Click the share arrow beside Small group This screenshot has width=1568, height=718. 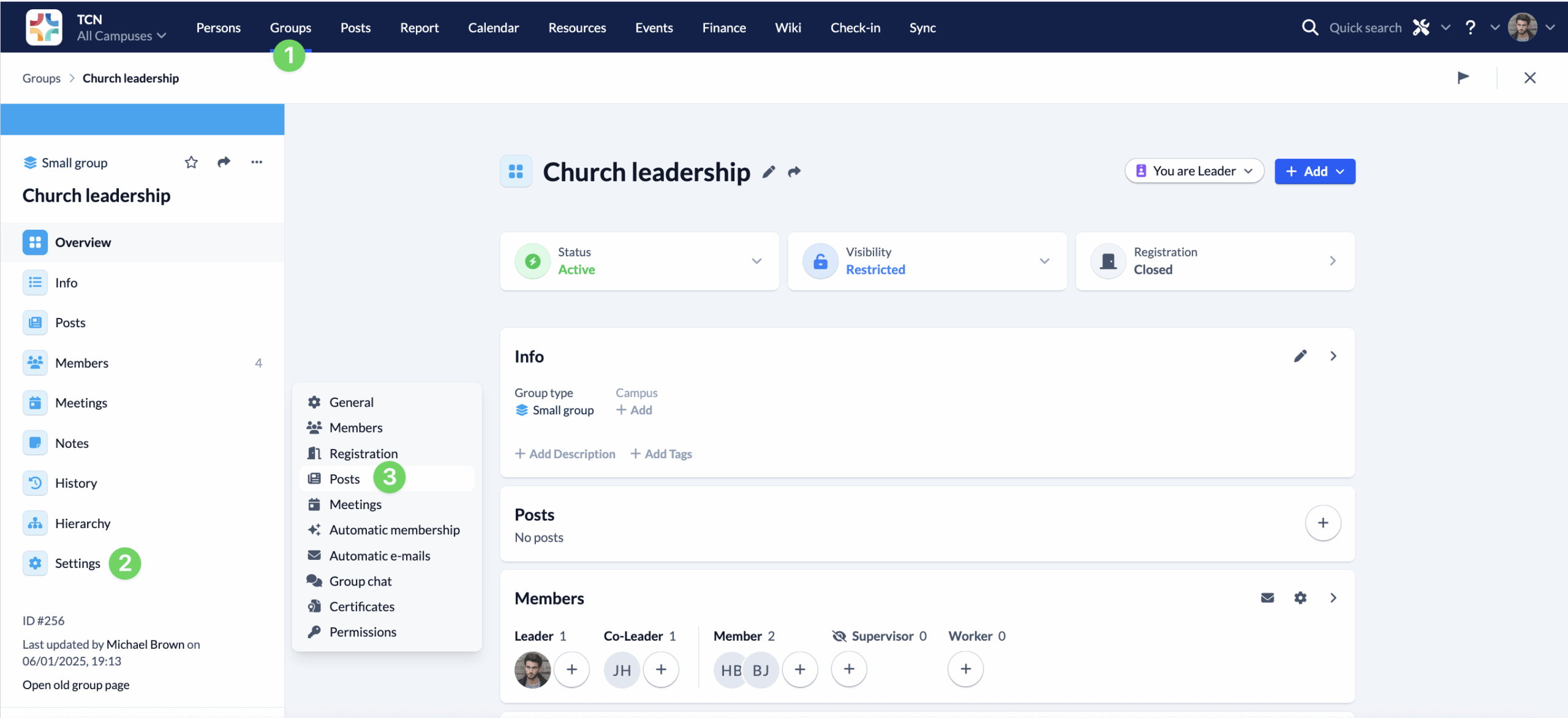(x=224, y=162)
